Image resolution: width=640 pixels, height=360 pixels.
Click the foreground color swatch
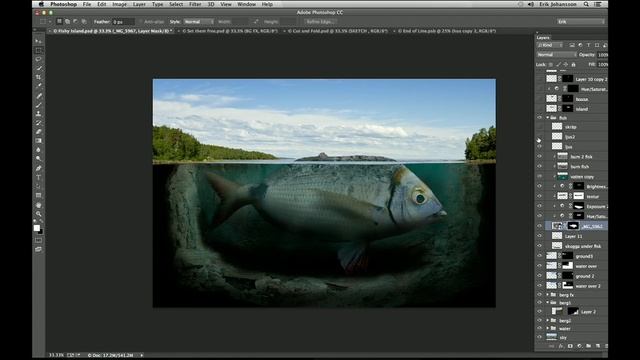point(37,228)
